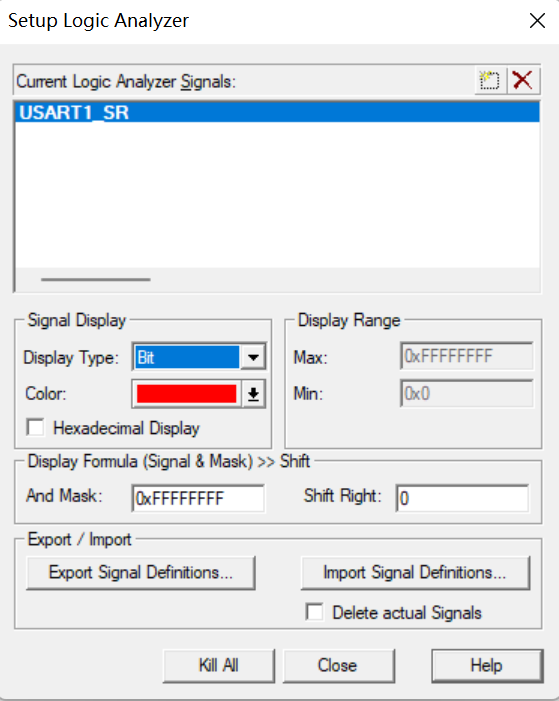Screen dimensions: 559x701
Task: Click the Min display range field
Action: [466, 393]
